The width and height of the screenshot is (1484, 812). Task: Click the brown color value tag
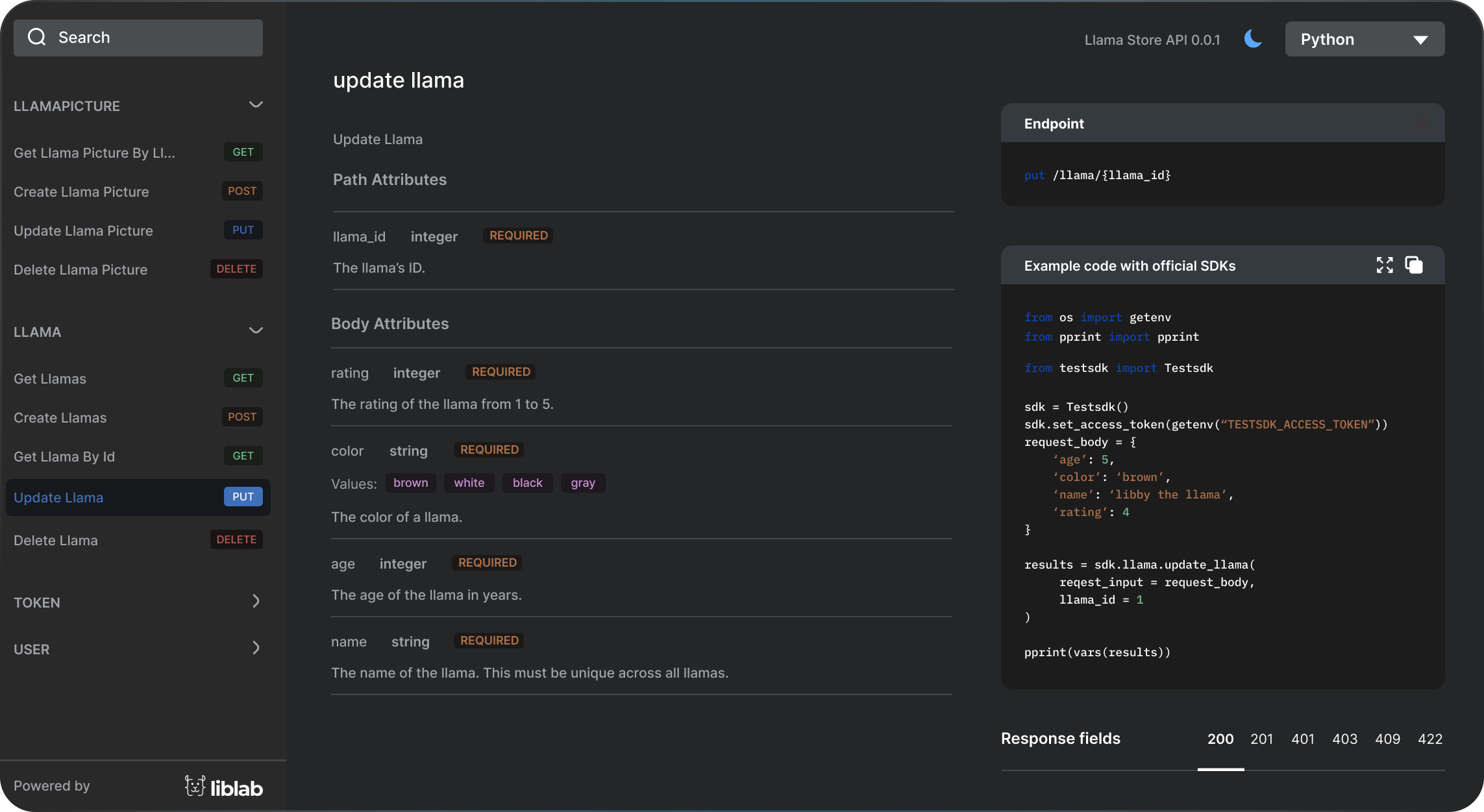(x=410, y=482)
